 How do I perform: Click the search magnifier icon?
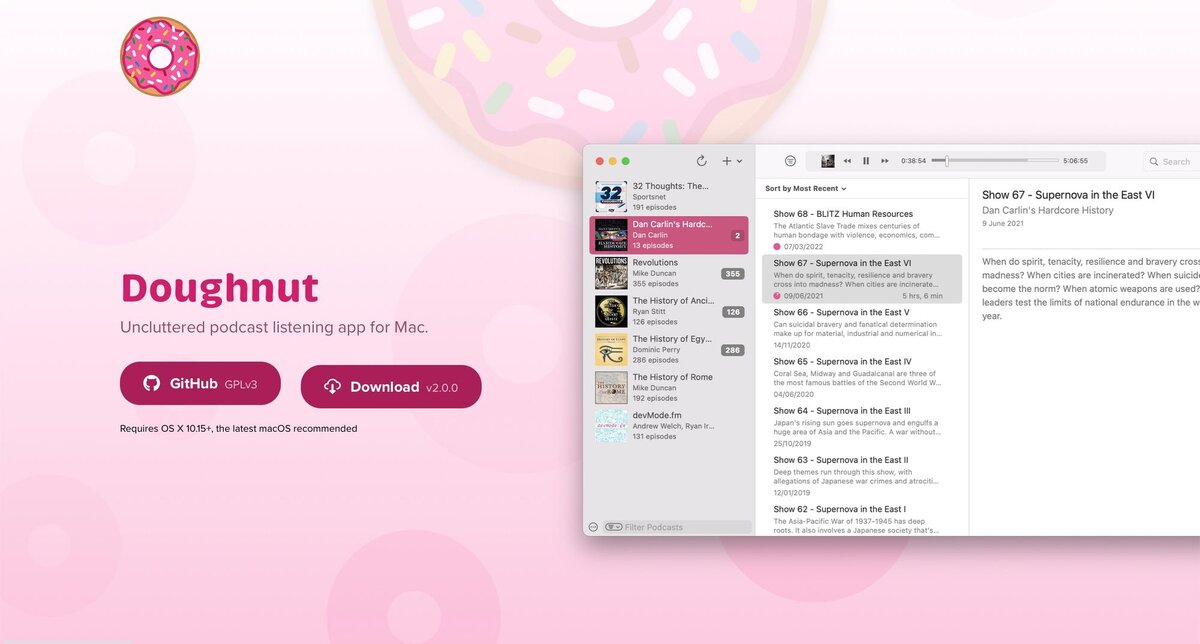click(1154, 161)
